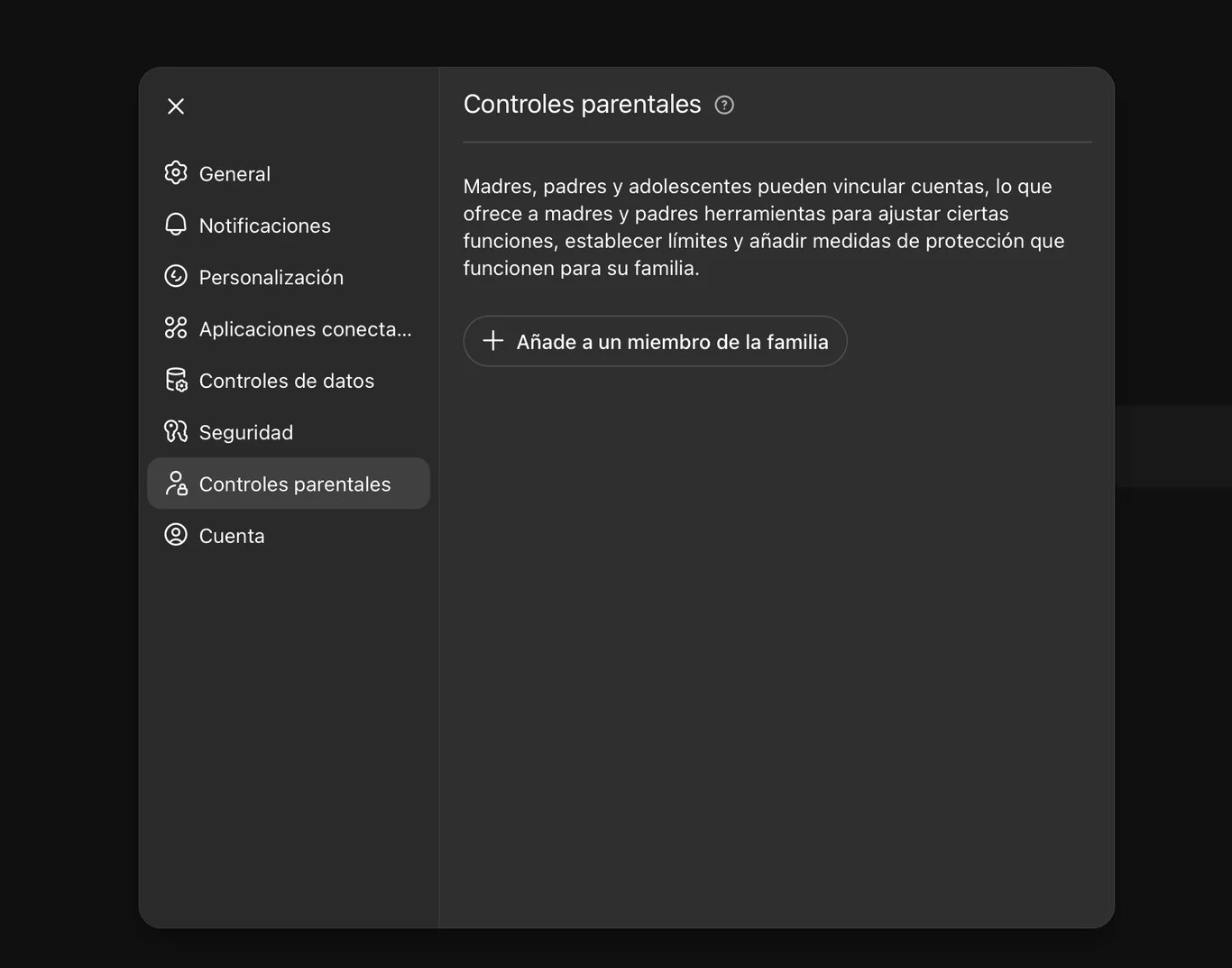The image size is (1232, 968).
Task: Click the database icon for Controles de datos
Action: 176,380
